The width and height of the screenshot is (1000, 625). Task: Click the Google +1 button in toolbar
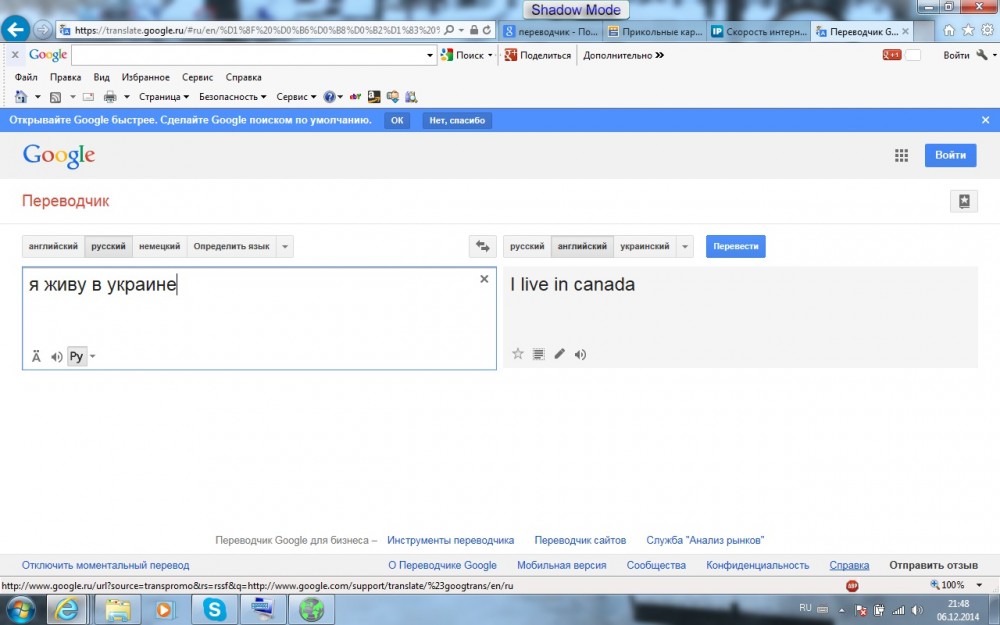[x=892, y=55]
